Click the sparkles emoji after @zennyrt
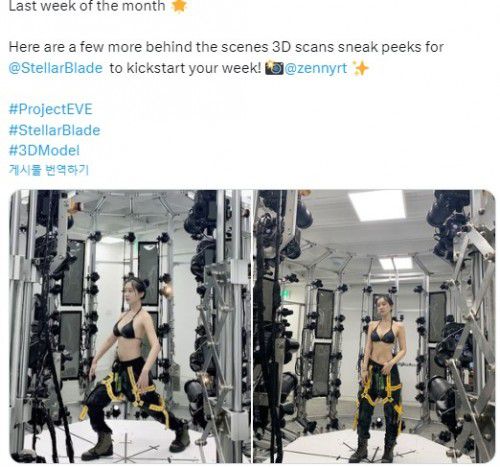 (x=360, y=68)
